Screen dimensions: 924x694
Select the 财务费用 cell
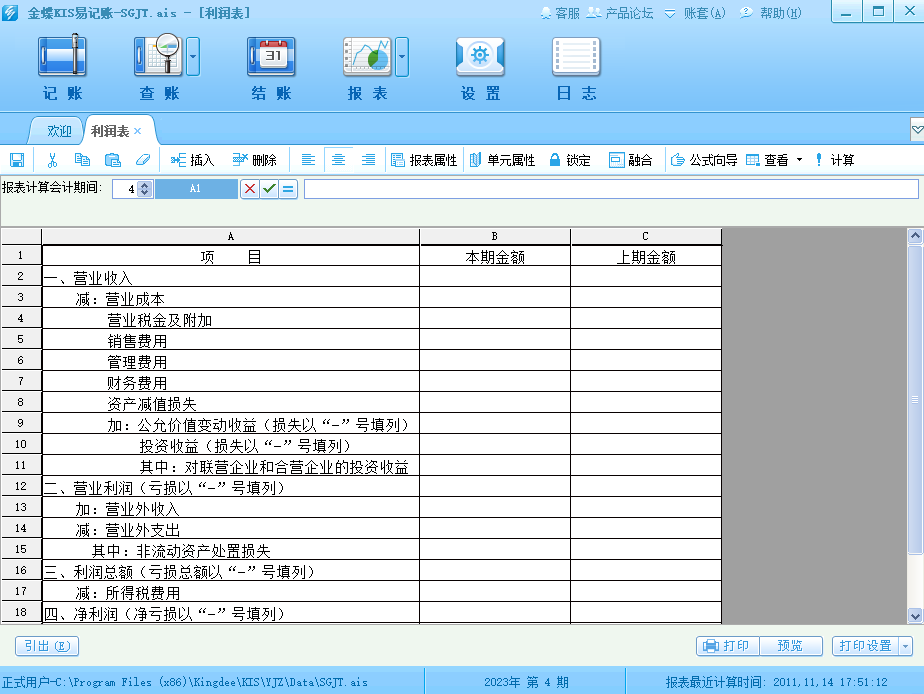[230, 381]
